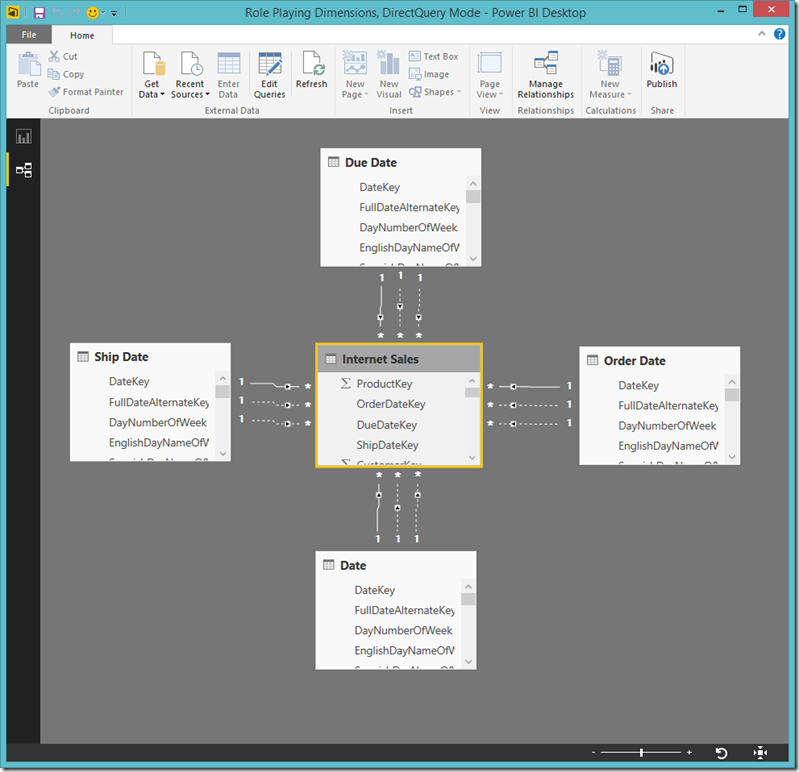This screenshot has width=799, height=772.
Task: Click the Copy icon
Action: pyautogui.click(x=54, y=74)
